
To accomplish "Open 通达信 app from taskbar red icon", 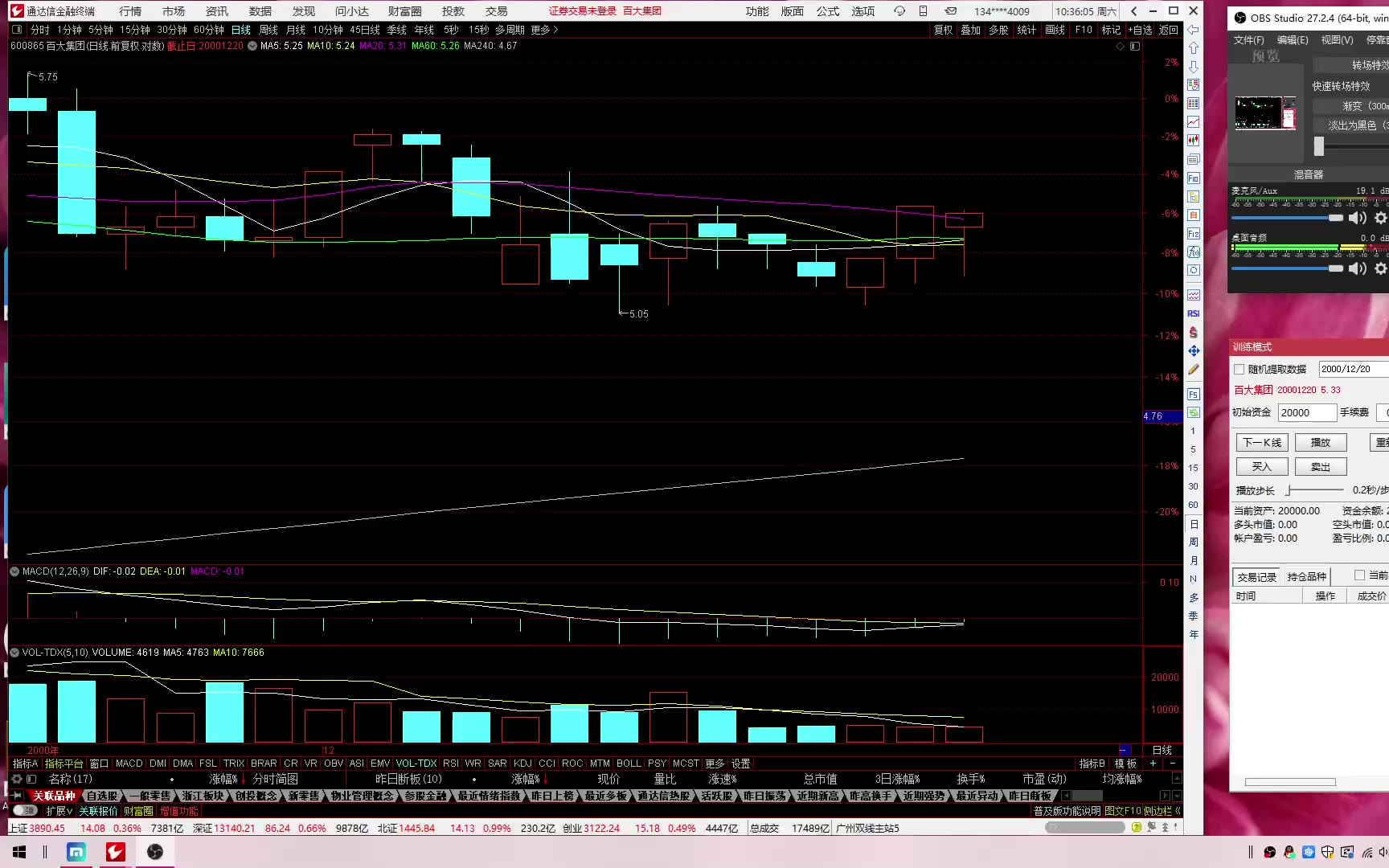I will click(116, 852).
